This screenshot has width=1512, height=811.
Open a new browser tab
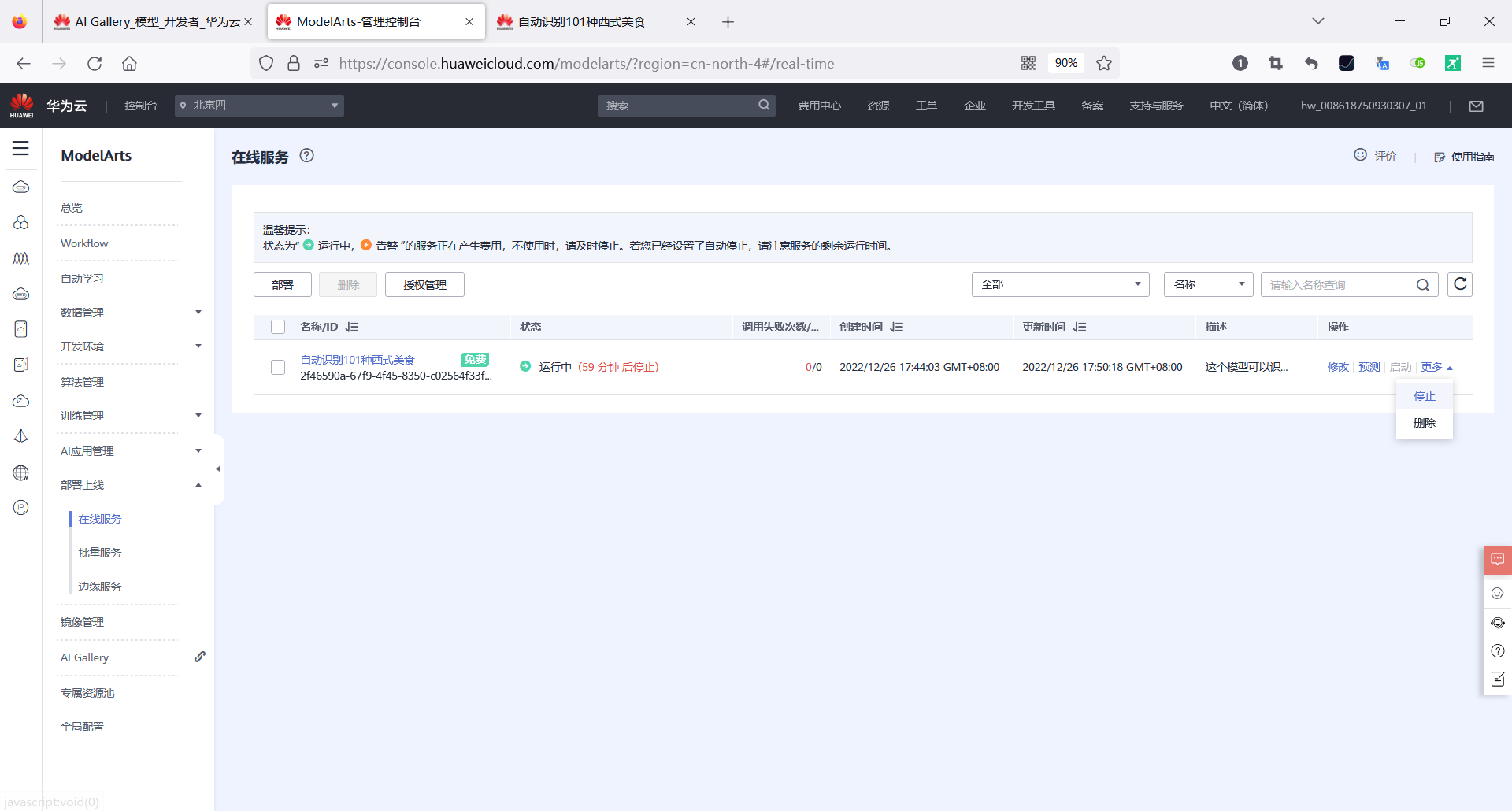pos(728,22)
